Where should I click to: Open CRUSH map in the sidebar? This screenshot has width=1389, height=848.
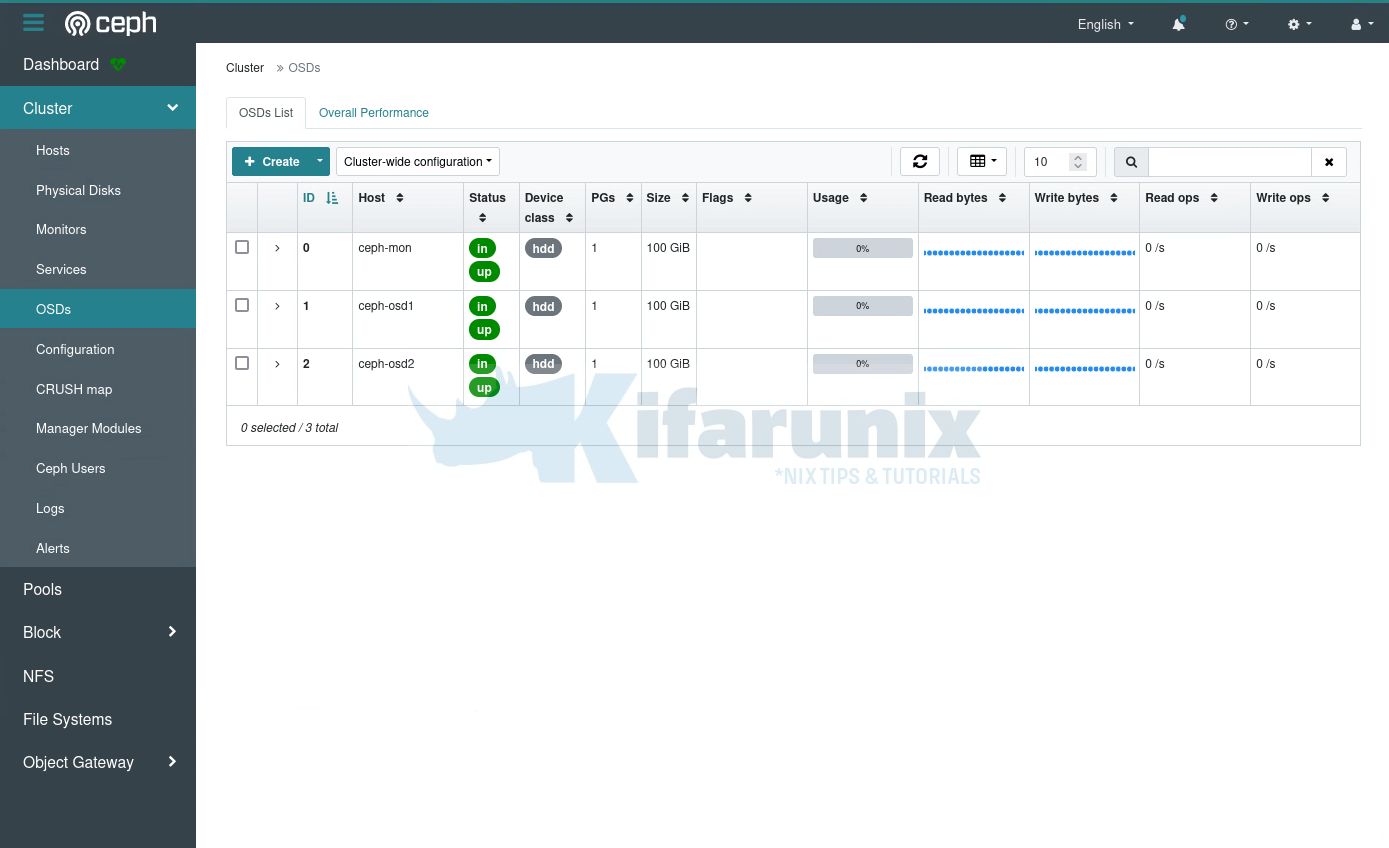click(x=74, y=389)
